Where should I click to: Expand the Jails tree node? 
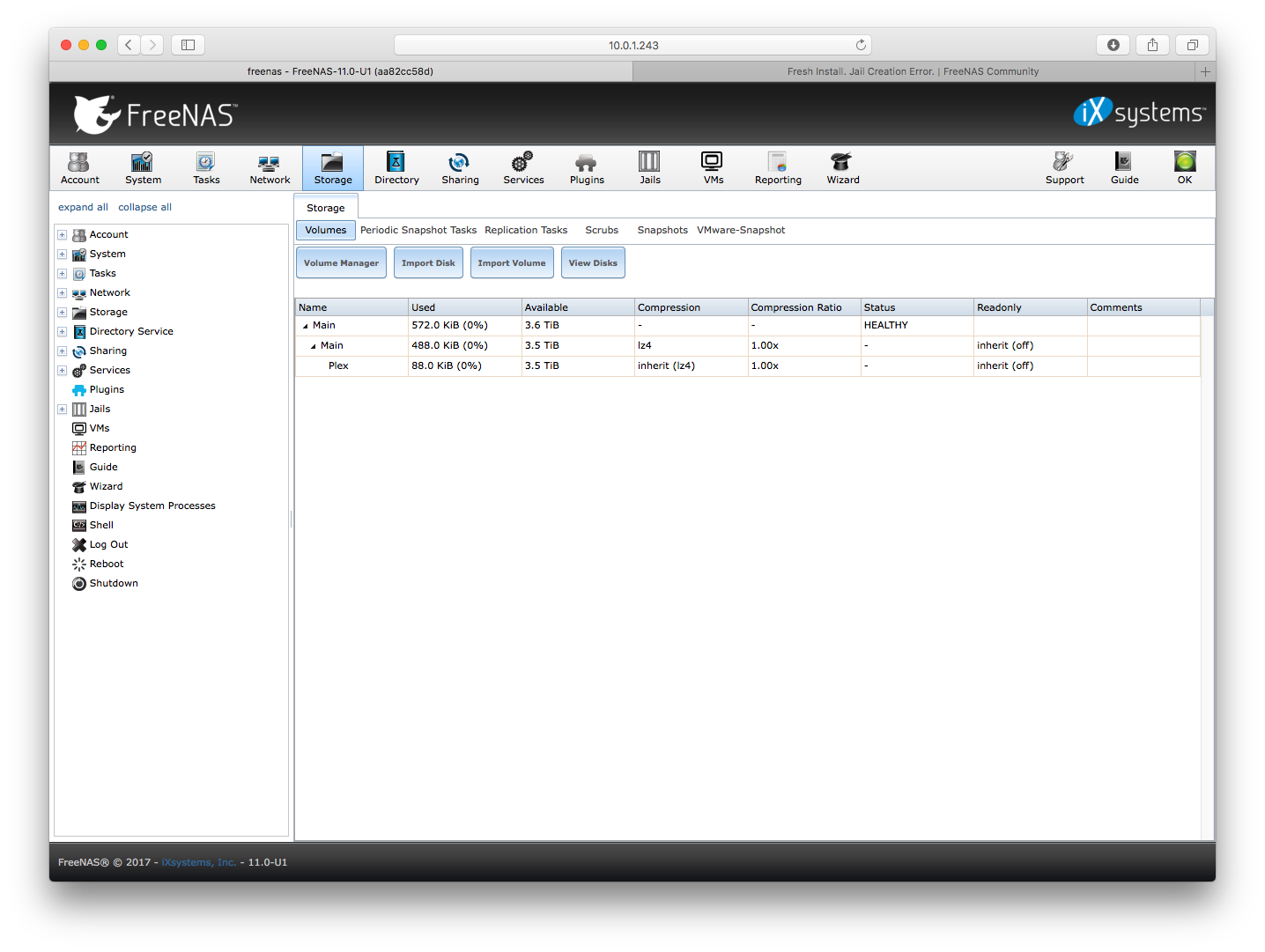[x=63, y=410]
